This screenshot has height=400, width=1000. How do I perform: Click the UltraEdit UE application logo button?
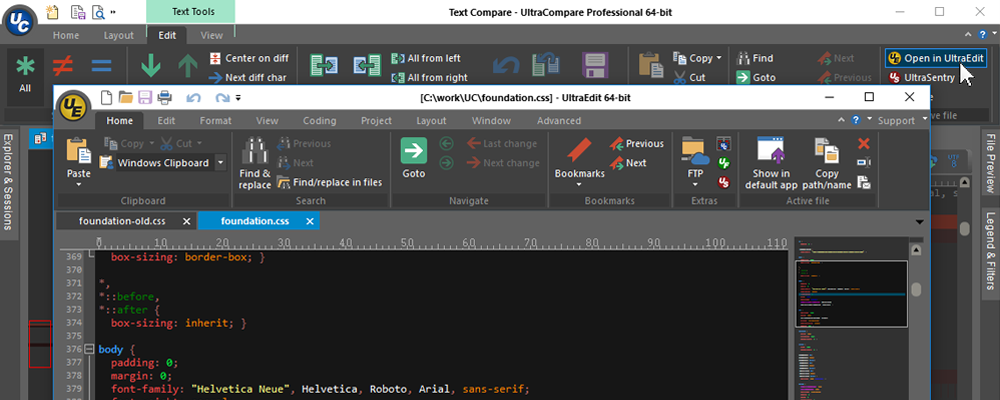(x=75, y=106)
